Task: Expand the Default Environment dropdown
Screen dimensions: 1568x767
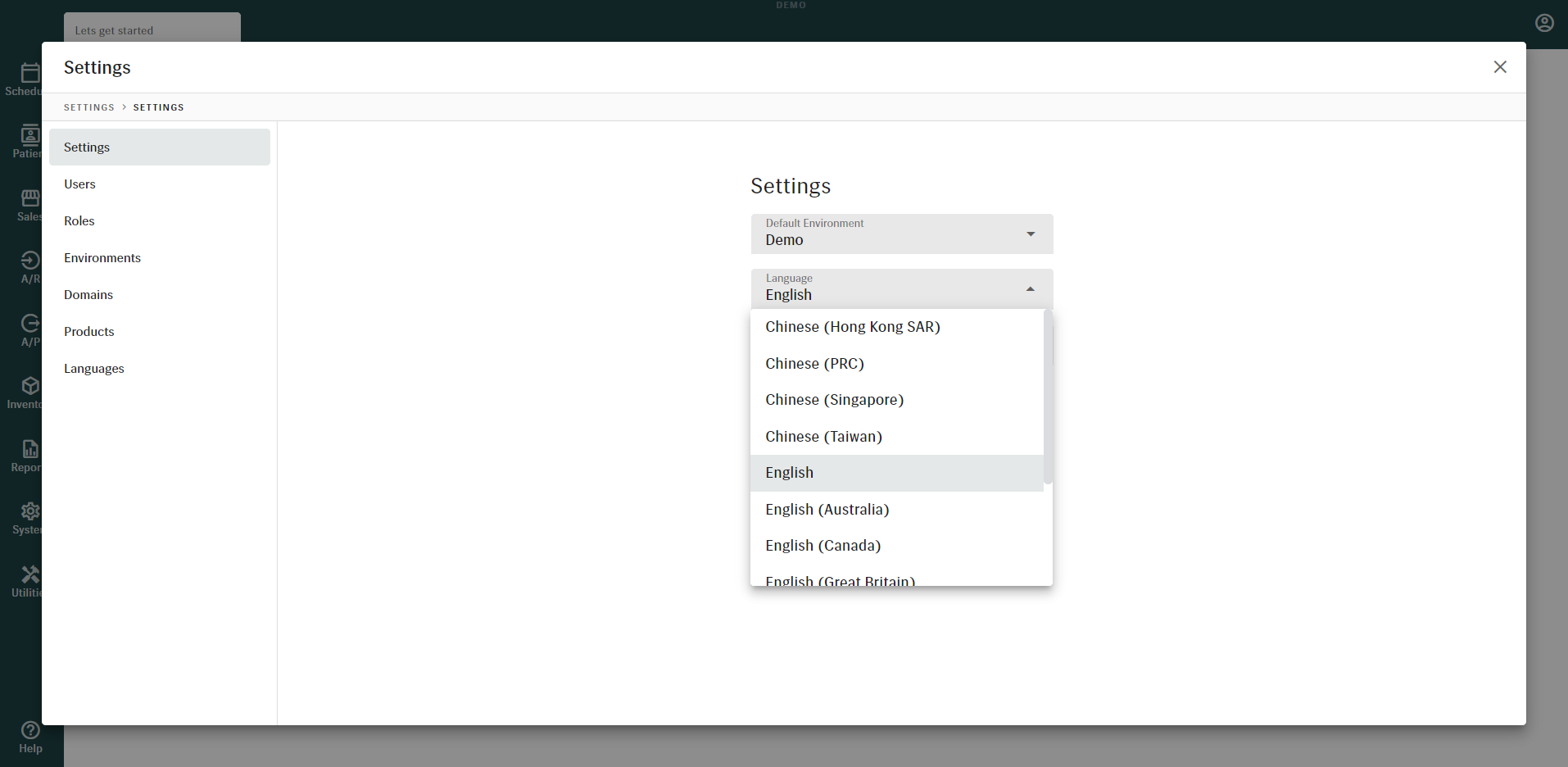Action: coord(901,234)
